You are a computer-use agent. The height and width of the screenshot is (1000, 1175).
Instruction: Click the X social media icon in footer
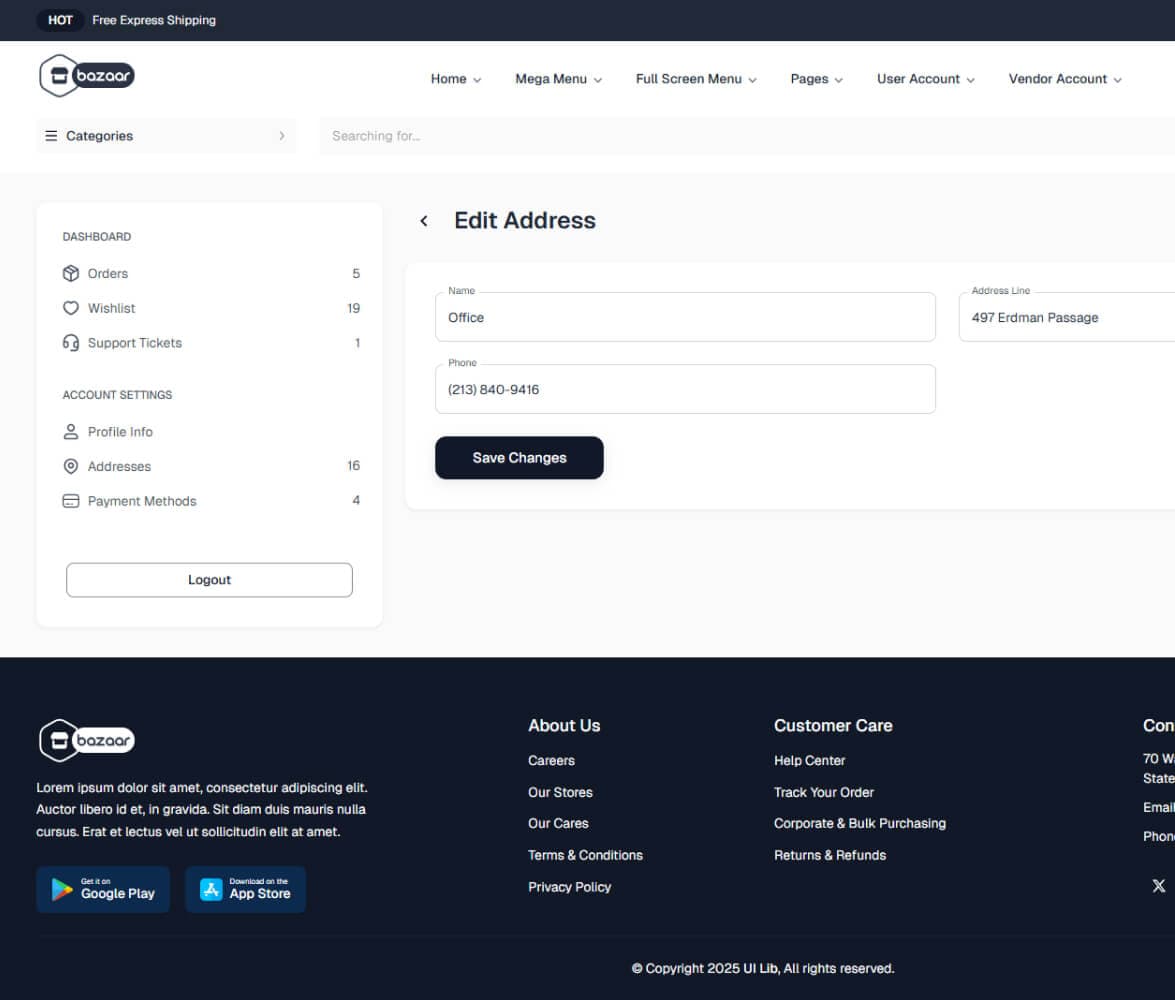tap(1158, 885)
